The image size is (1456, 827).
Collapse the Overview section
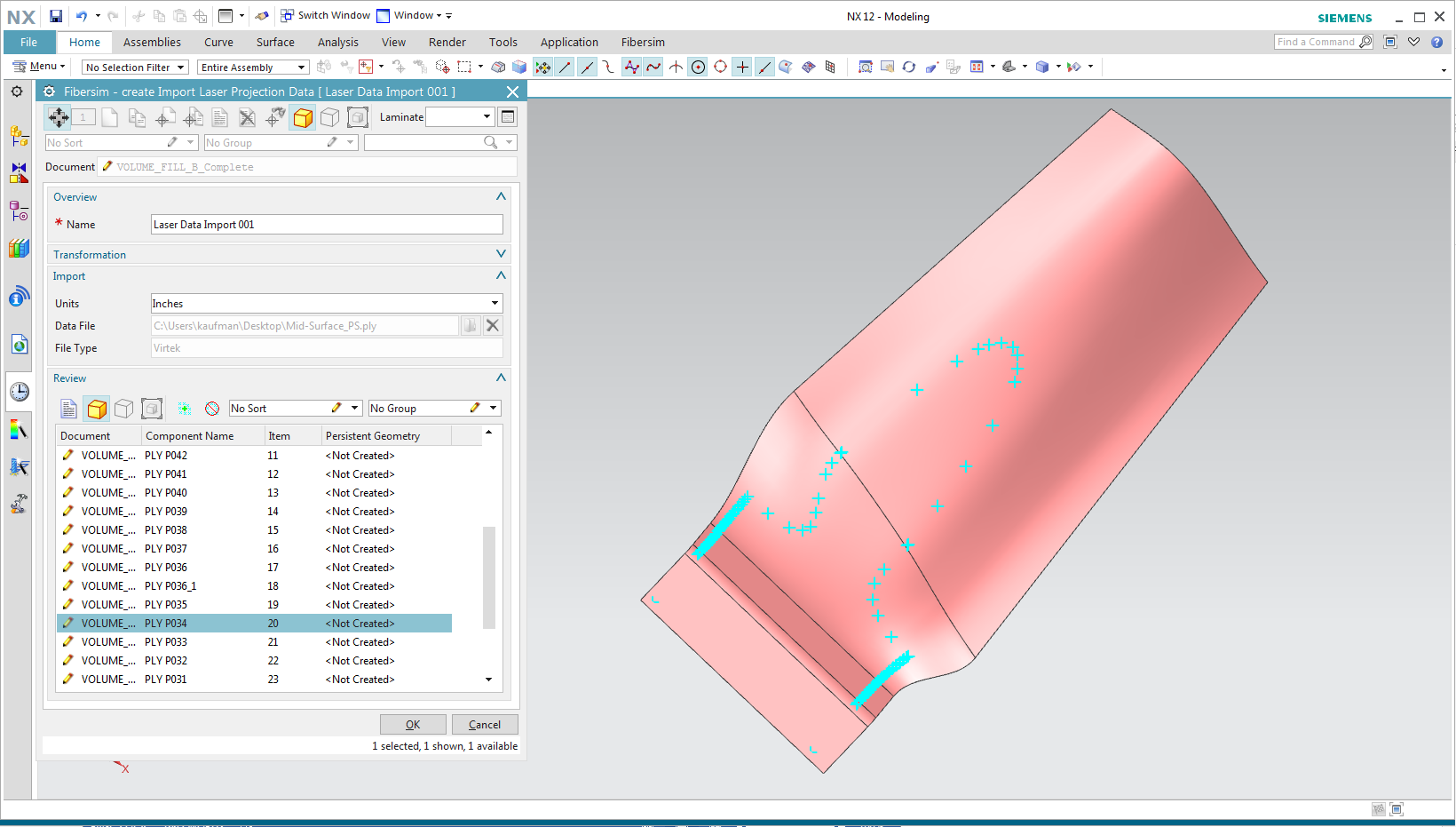pos(501,196)
